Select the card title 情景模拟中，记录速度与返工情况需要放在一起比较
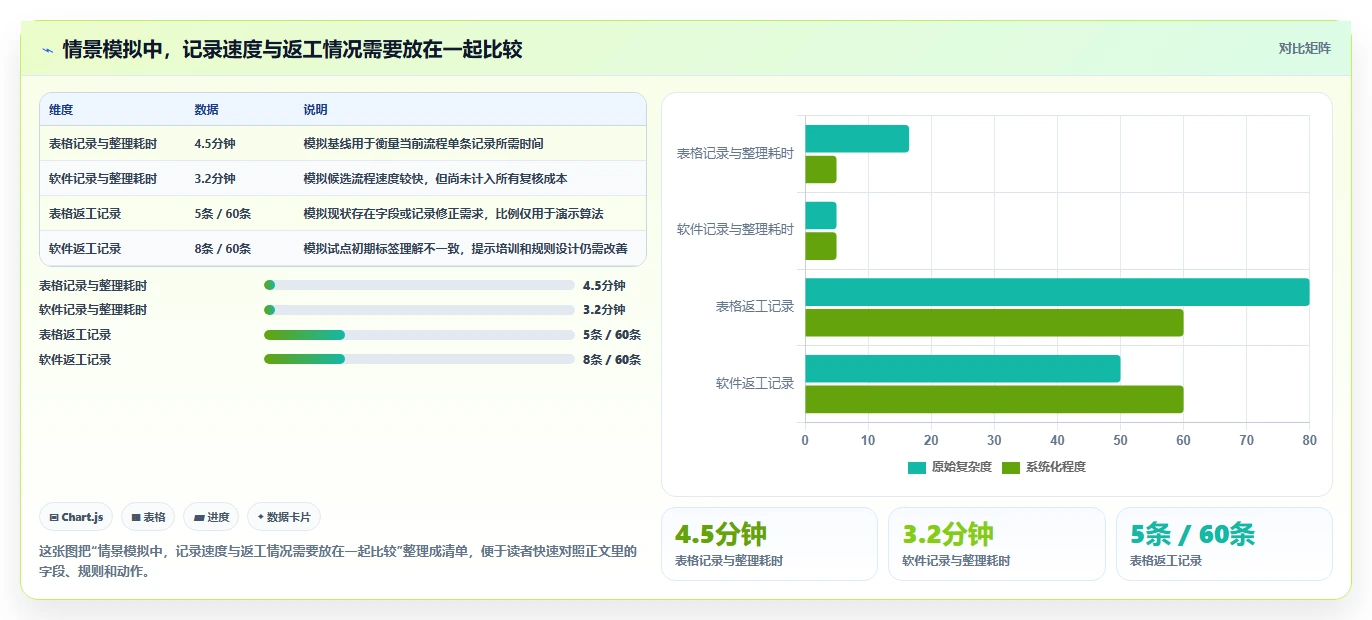This screenshot has height=620, width=1372. pyautogui.click(x=292, y=49)
